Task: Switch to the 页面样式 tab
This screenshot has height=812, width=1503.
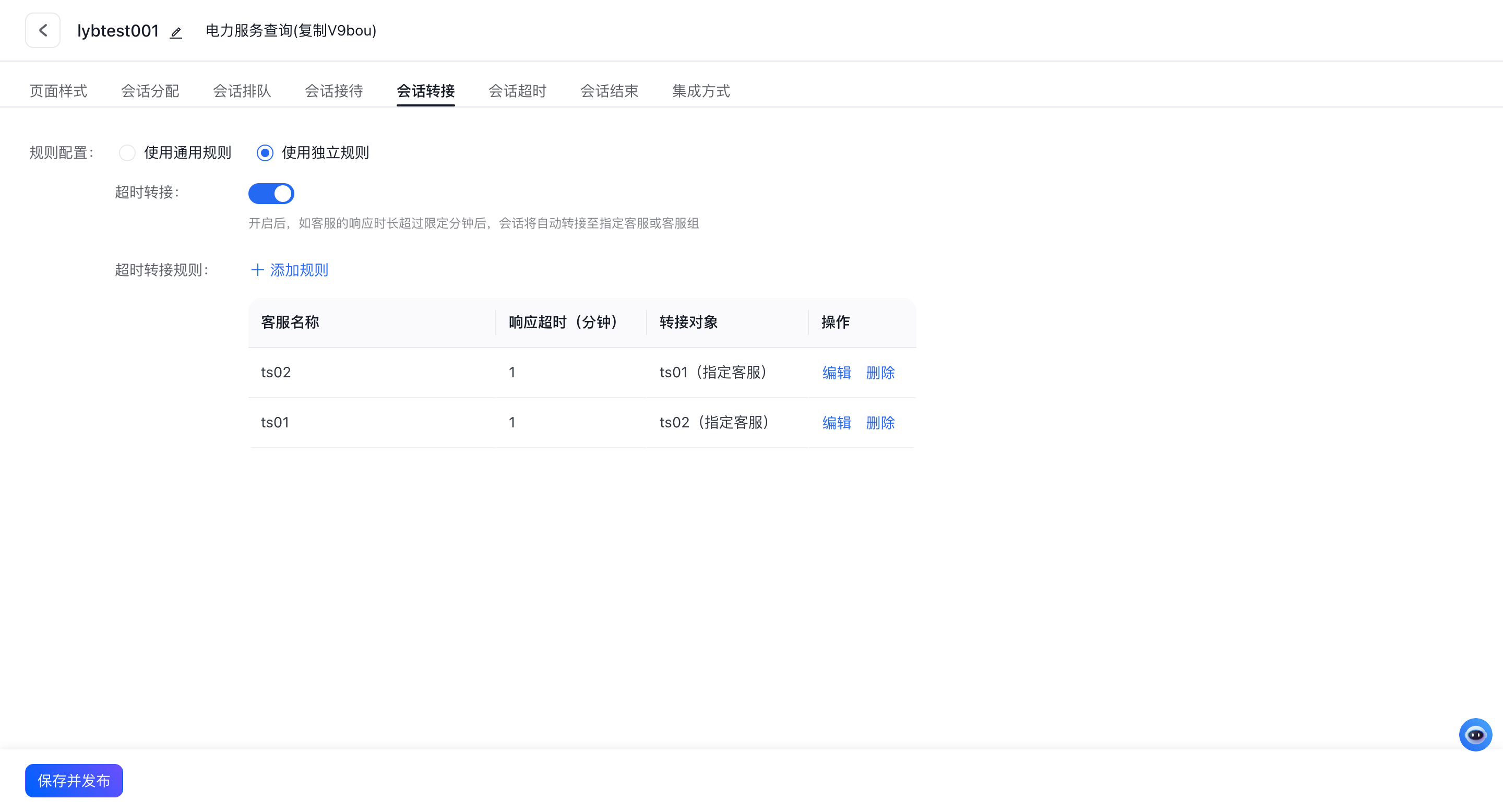Action: tap(58, 90)
